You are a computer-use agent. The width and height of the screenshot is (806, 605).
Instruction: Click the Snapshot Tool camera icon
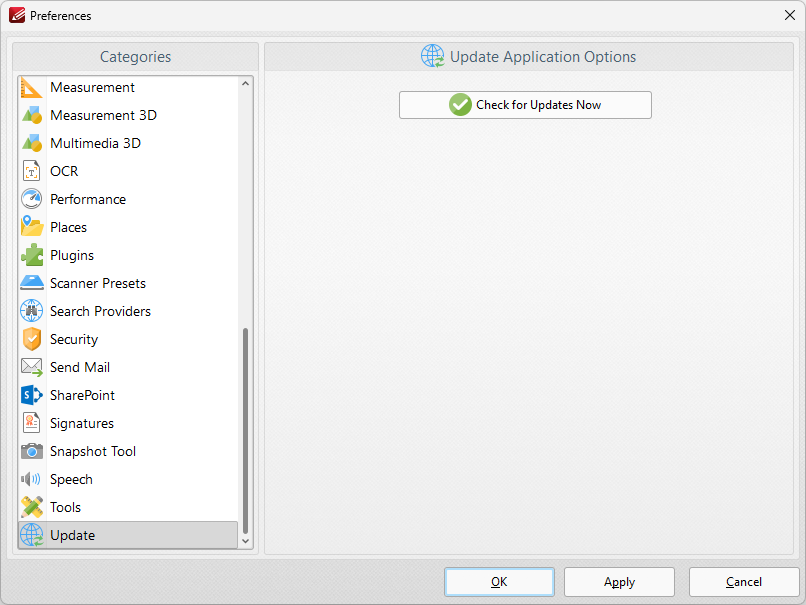pyautogui.click(x=31, y=451)
